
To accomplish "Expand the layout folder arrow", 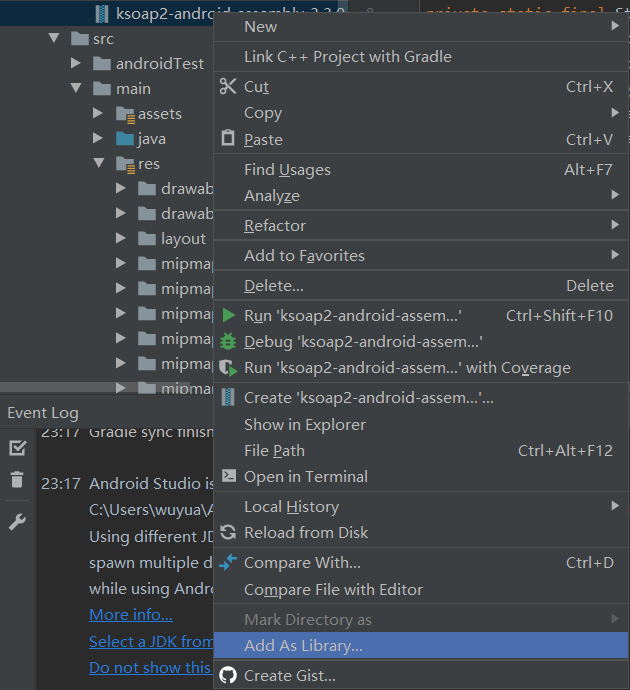I will (x=121, y=238).
